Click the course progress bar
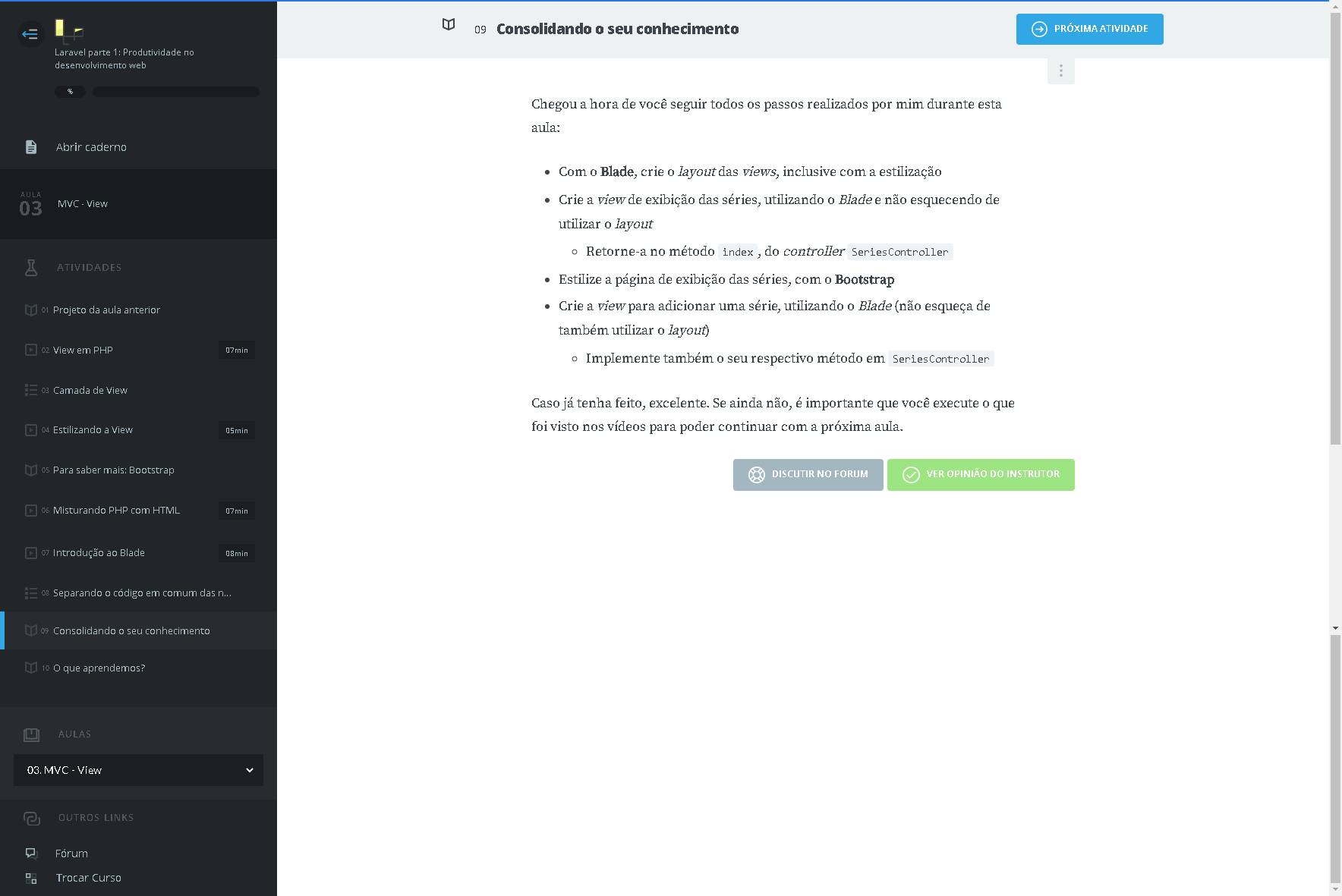Viewport: 1342px width, 896px height. click(175, 92)
